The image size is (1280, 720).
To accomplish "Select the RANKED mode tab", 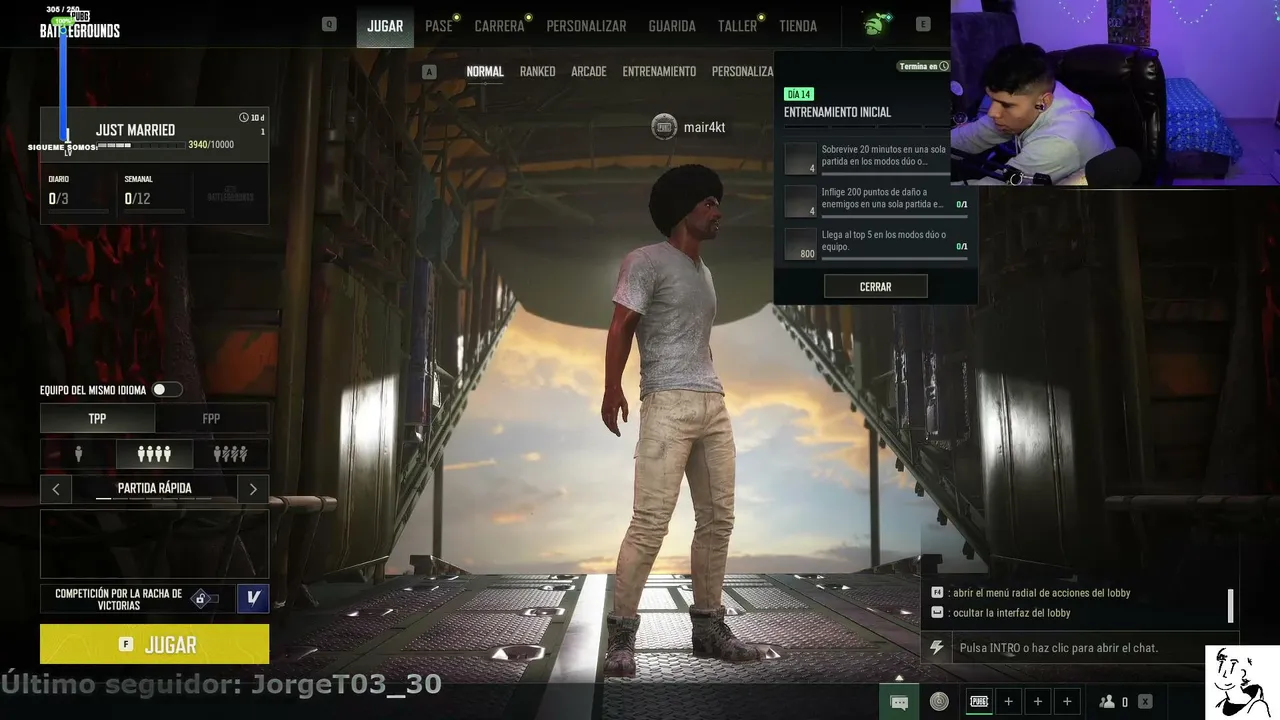I will tap(537, 72).
